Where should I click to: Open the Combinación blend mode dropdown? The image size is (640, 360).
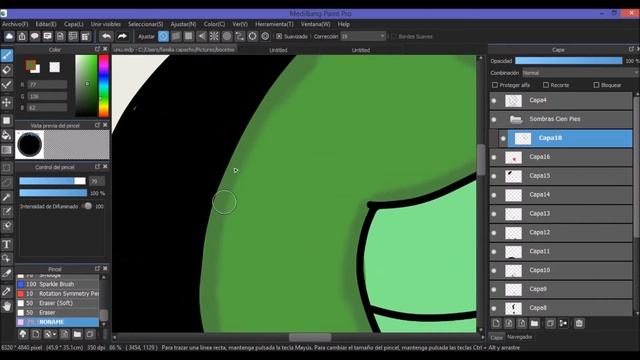click(580, 73)
